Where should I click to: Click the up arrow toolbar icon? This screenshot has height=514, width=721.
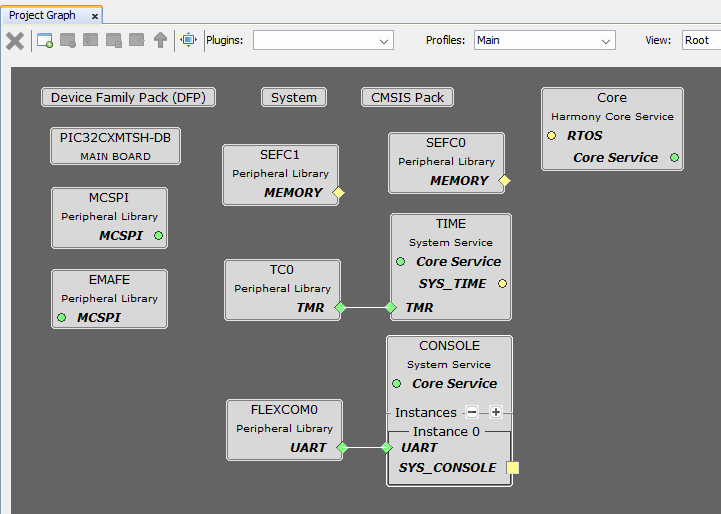pos(160,40)
